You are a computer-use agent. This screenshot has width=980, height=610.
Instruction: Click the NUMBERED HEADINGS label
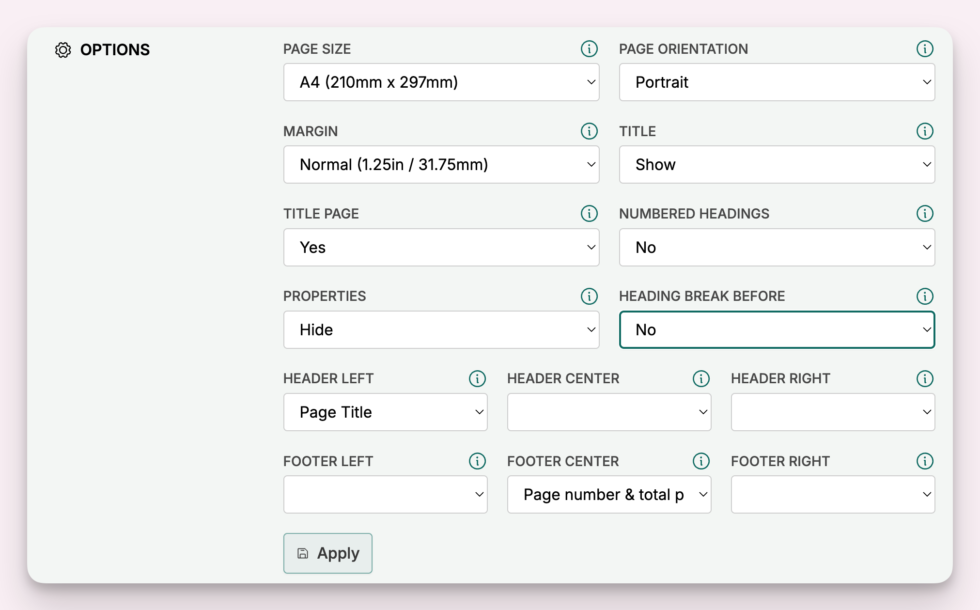point(694,214)
